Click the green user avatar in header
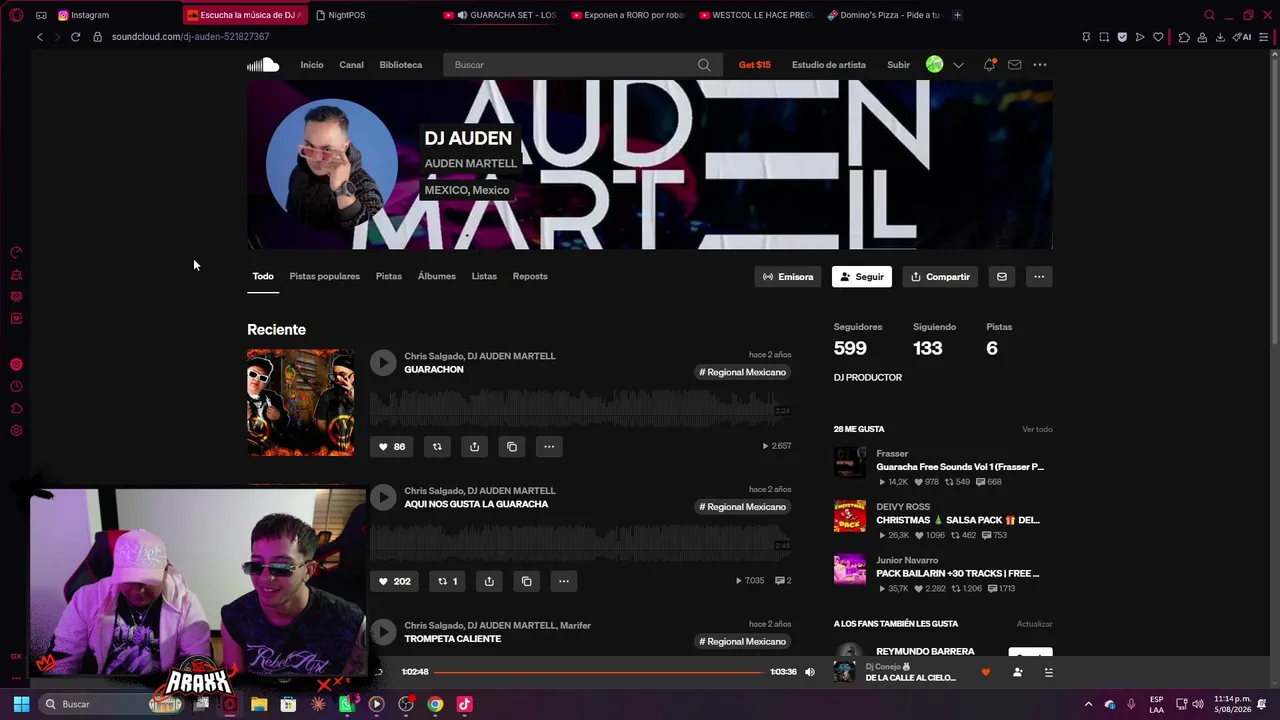This screenshot has height=720, width=1280. tap(934, 64)
